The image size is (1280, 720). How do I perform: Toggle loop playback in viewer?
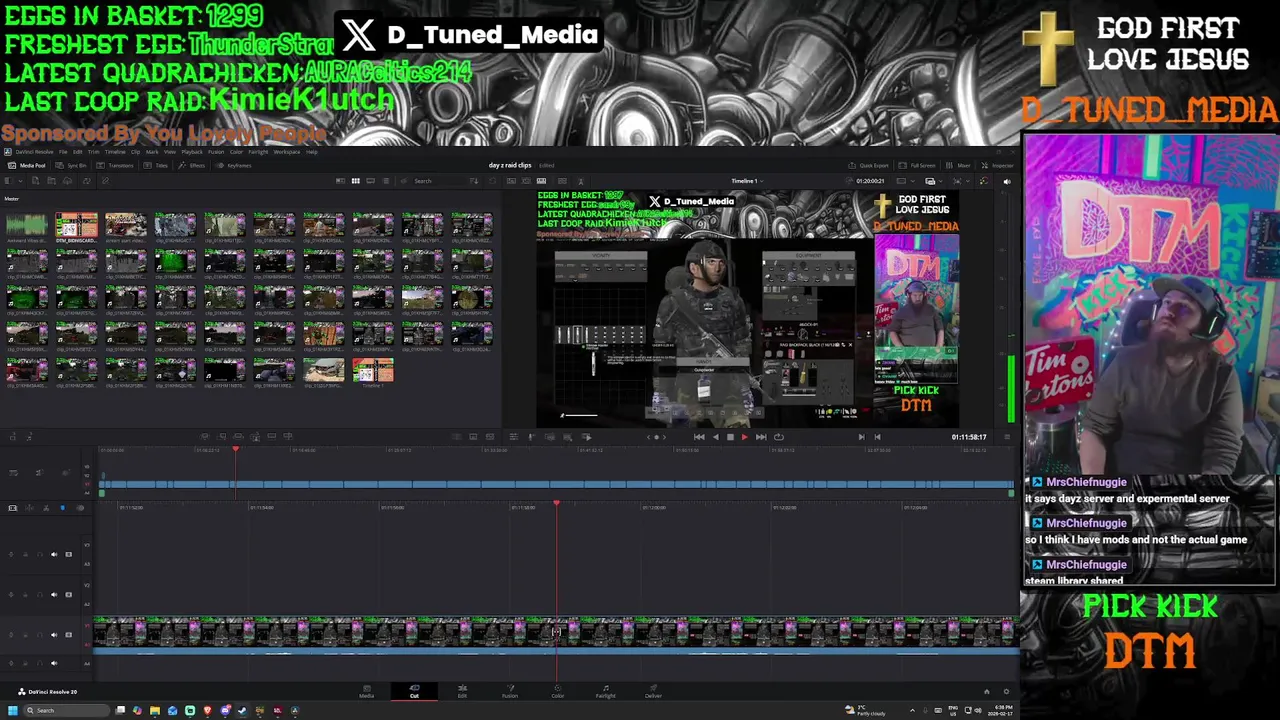click(x=779, y=437)
